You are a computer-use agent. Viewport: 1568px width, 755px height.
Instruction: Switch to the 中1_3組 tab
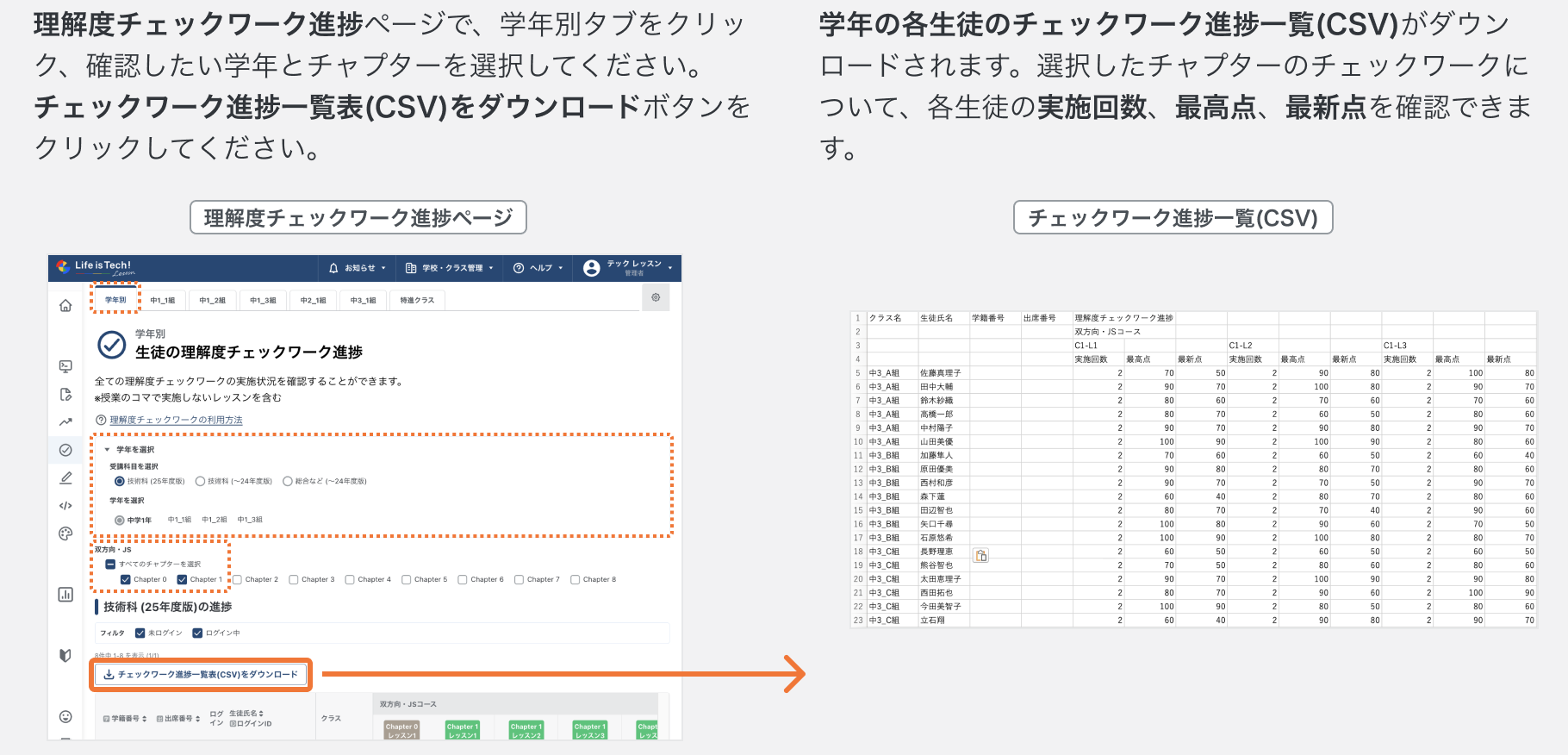click(x=263, y=300)
